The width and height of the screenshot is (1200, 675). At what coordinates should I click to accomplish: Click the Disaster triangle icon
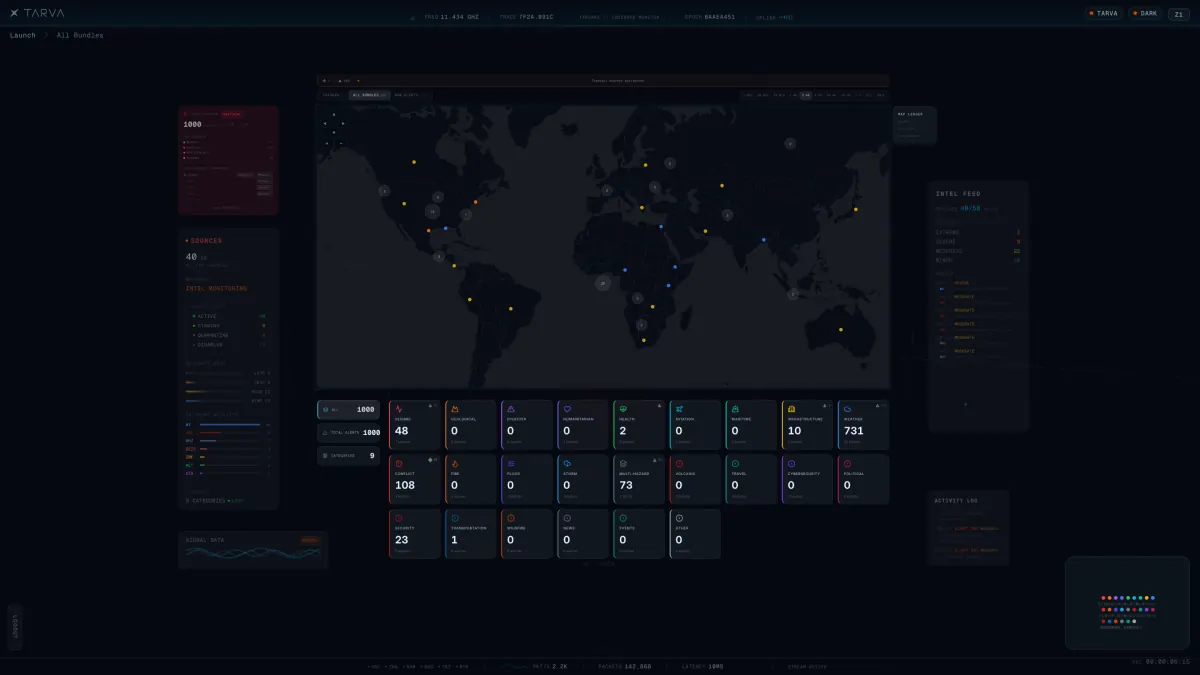(511, 409)
